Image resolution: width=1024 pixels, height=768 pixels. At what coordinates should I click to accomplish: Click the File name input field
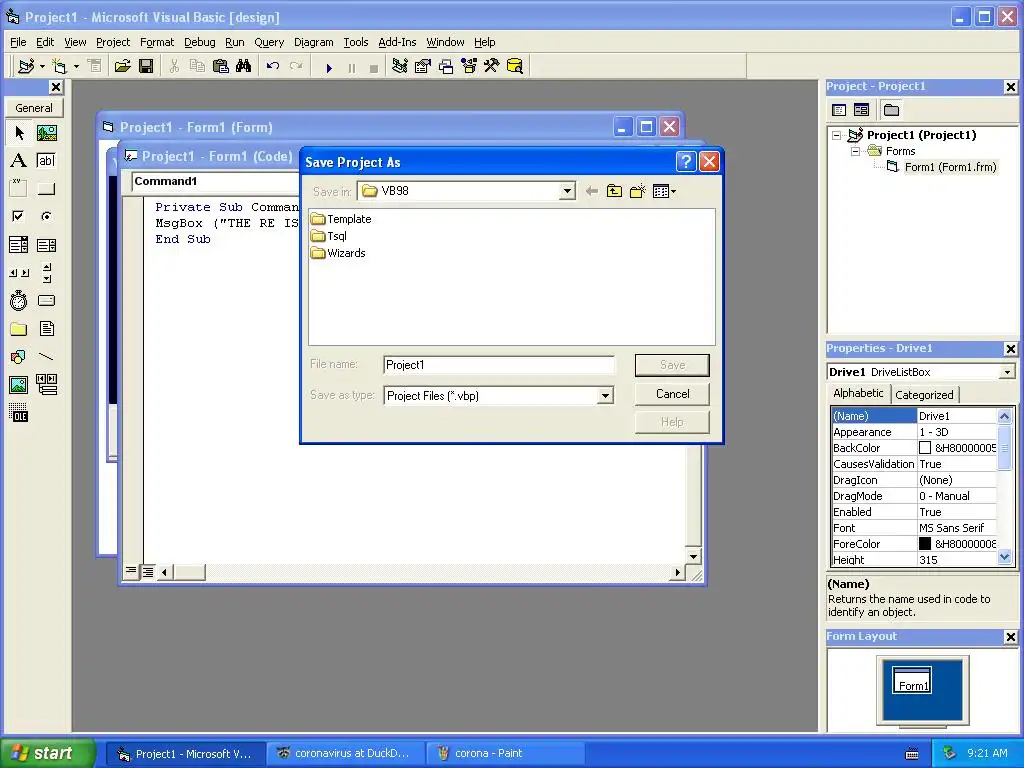click(499, 365)
